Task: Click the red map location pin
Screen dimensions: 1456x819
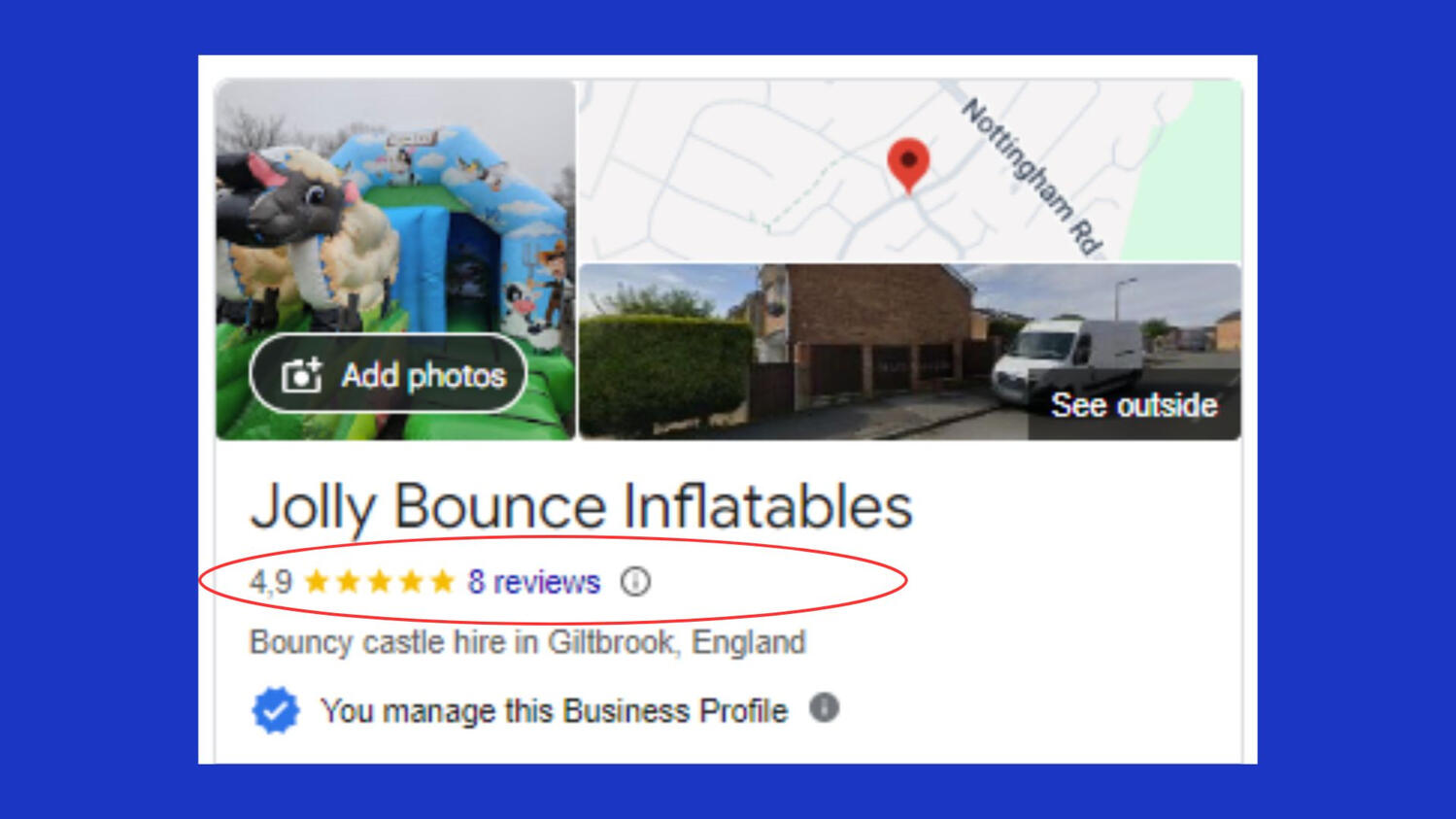Action: (x=908, y=162)
